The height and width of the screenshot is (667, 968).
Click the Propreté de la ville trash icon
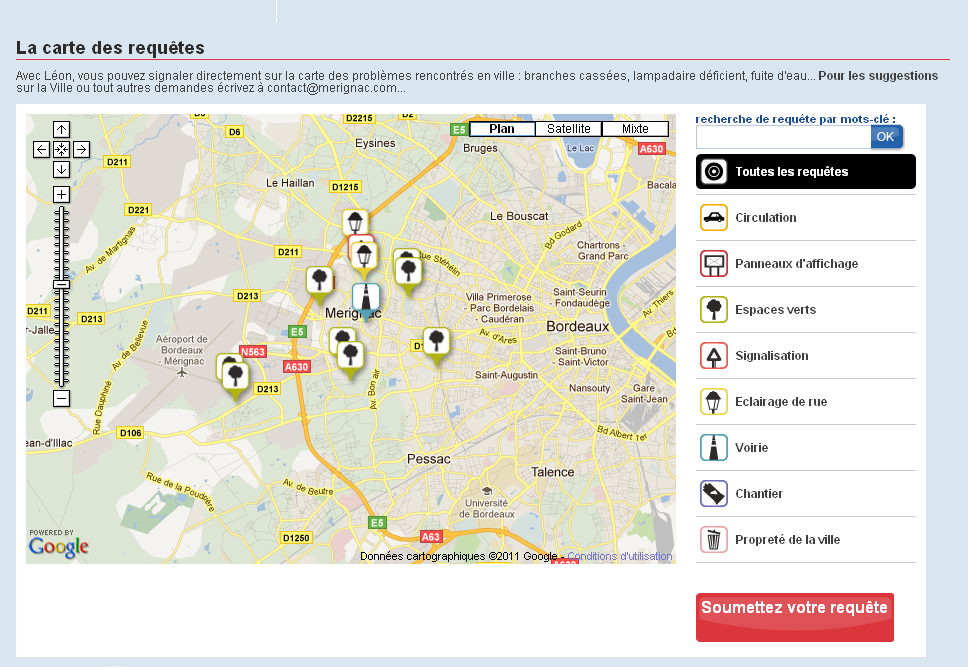(713, 539)
